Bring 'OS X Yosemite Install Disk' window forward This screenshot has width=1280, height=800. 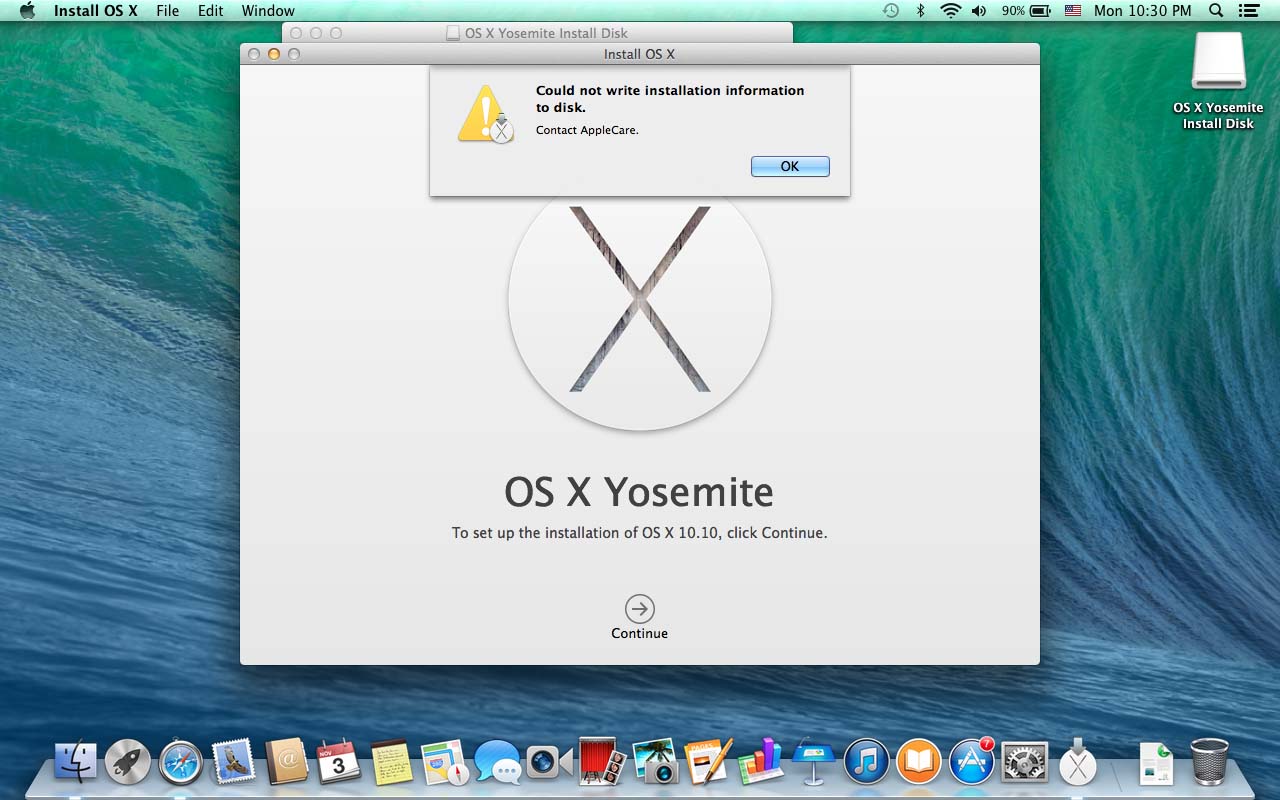coord(538,33)
